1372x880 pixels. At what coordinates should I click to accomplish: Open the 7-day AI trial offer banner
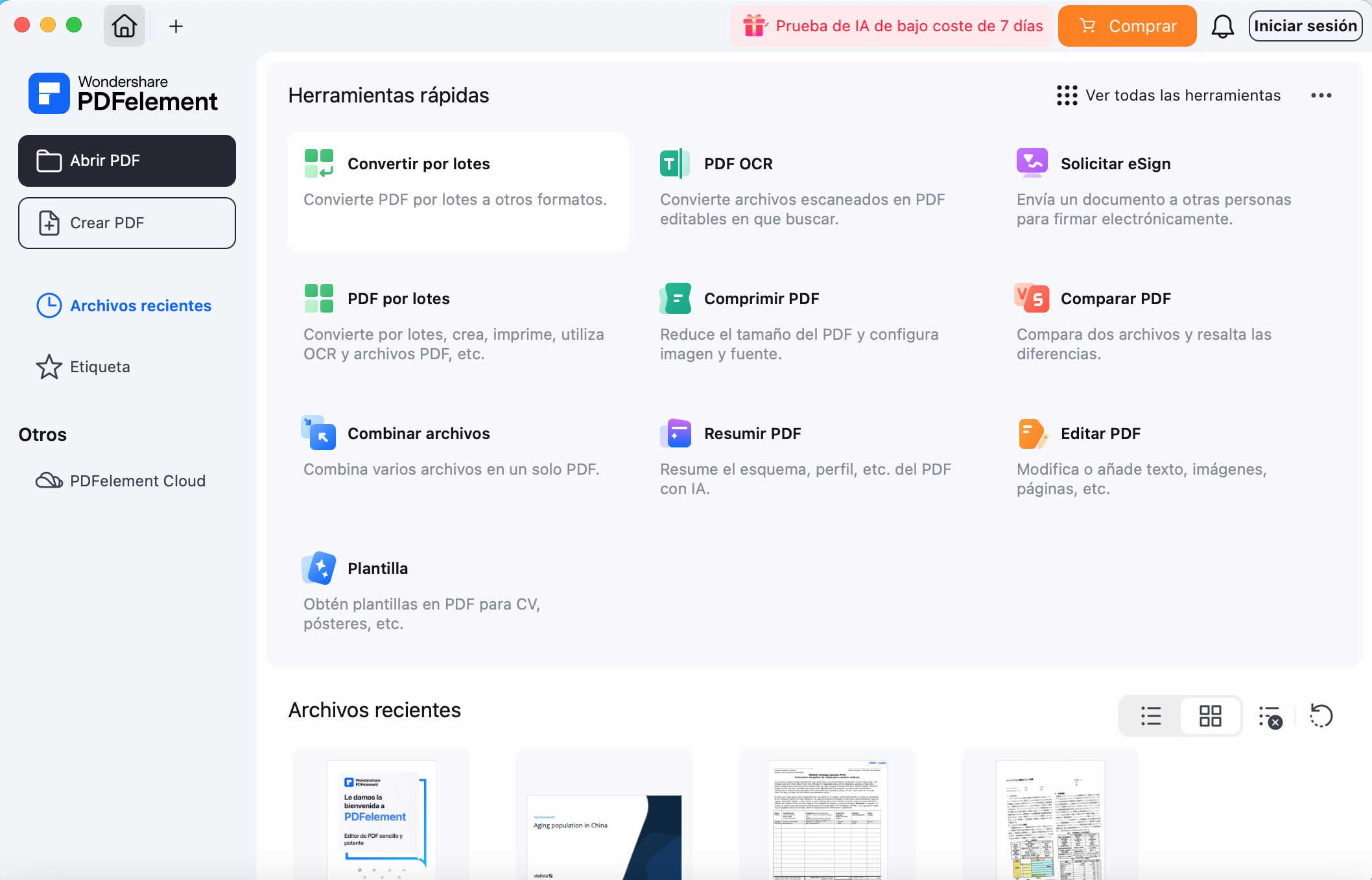(892, 26)
